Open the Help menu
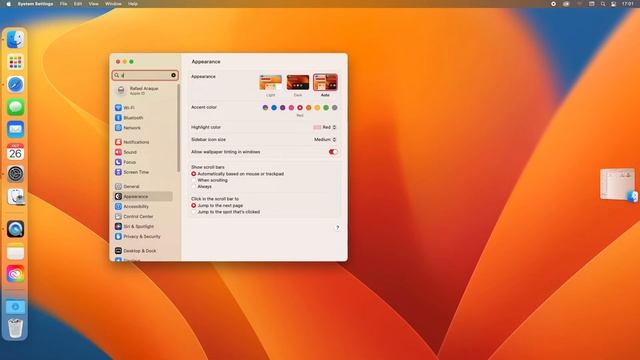Screen dimensions: 640x360 133,4
